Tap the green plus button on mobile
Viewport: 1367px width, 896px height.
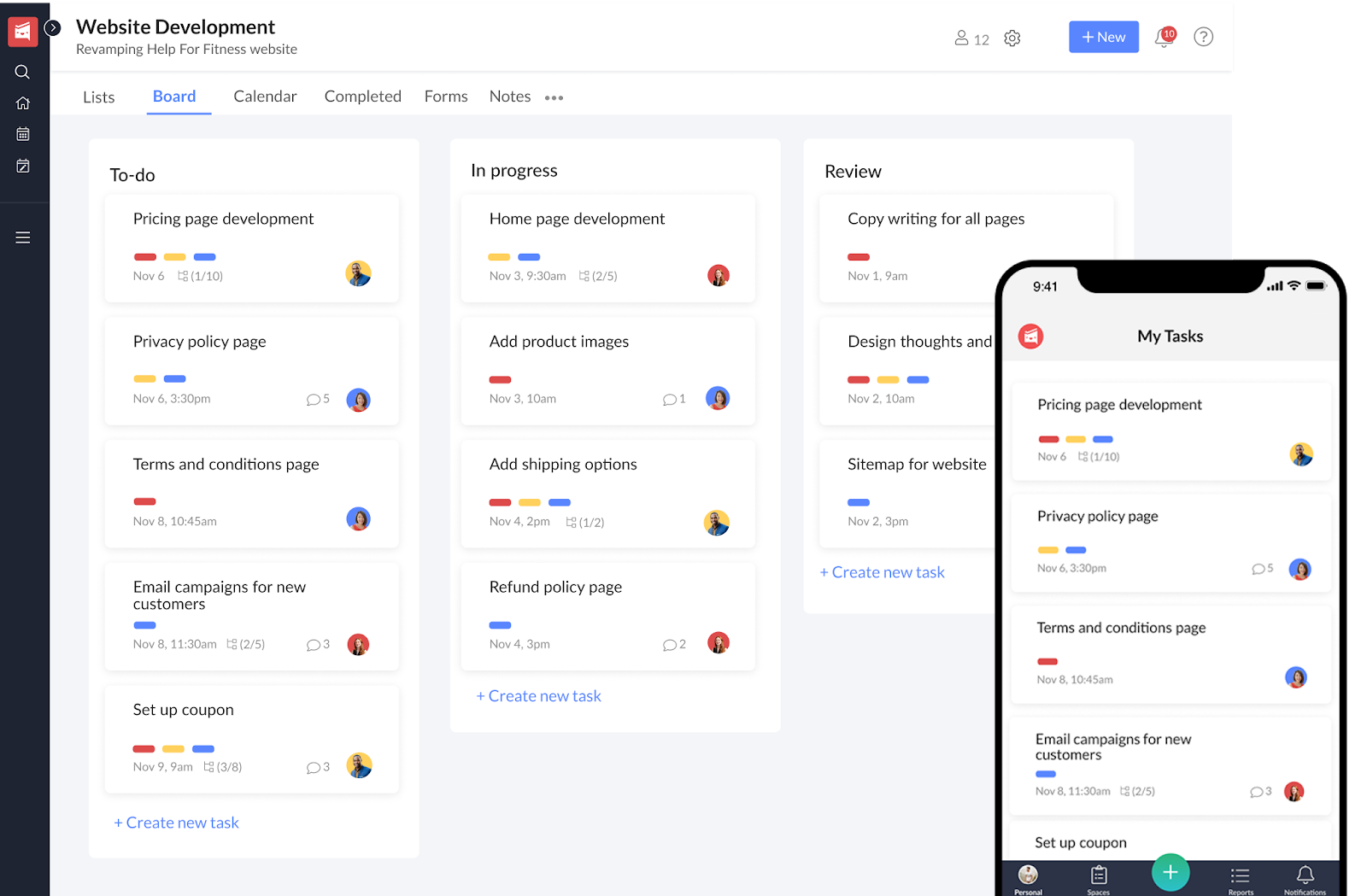(1170, 872)
